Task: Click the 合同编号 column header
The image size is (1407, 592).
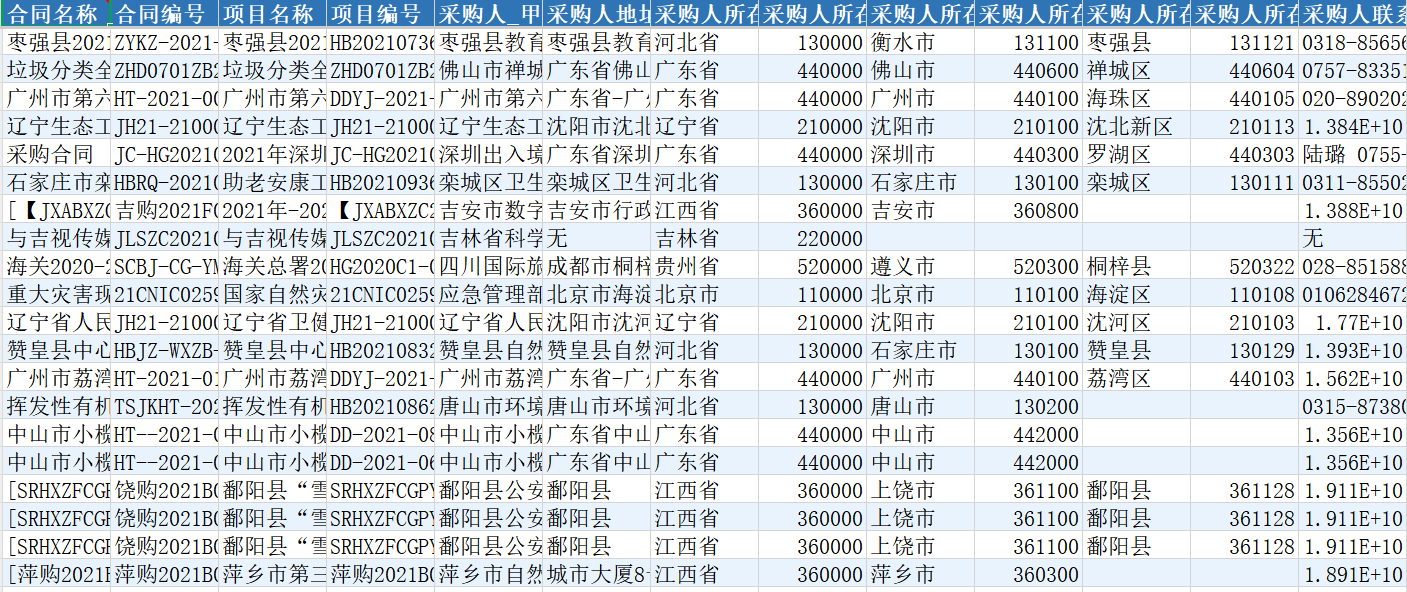Action: click(x=163, y=14)
